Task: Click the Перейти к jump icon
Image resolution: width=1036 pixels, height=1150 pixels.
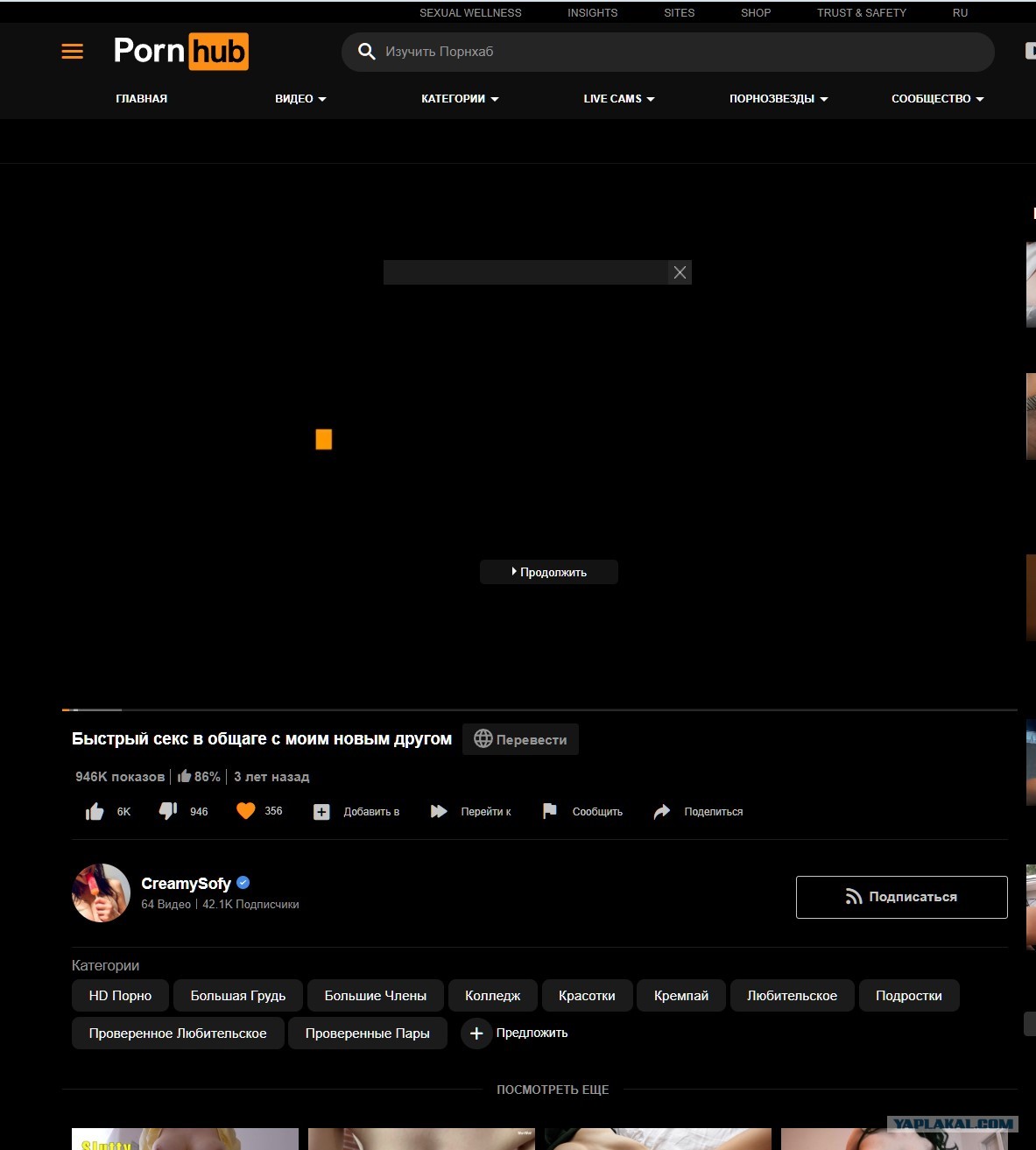Action: coord(439,812)
